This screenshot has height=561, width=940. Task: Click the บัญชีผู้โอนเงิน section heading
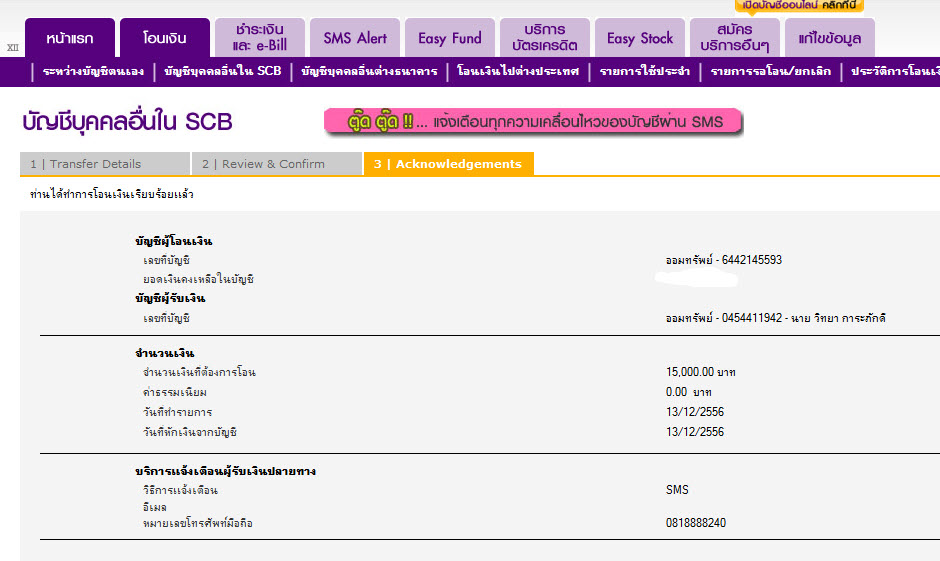tap(174, 241)
